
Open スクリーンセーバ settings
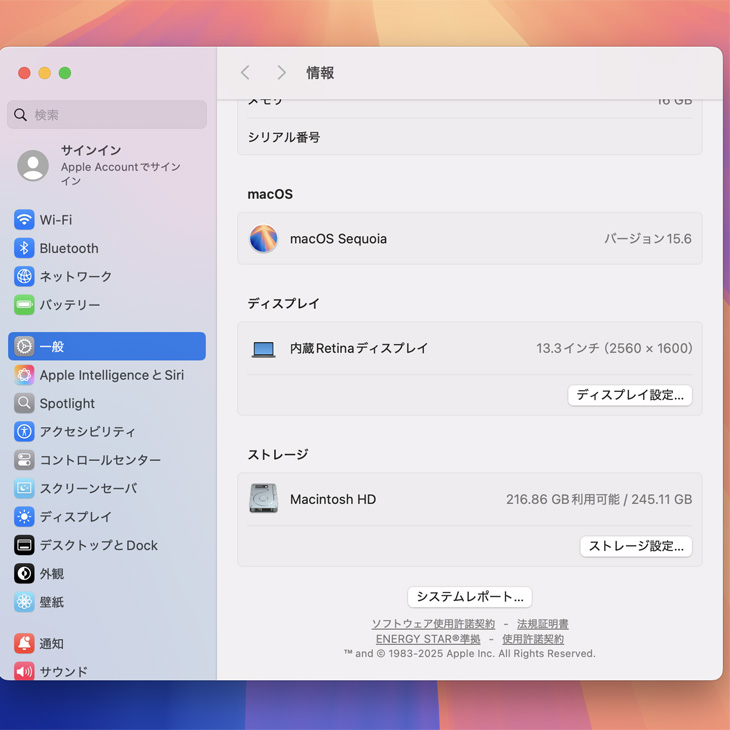tap(88, 488)
